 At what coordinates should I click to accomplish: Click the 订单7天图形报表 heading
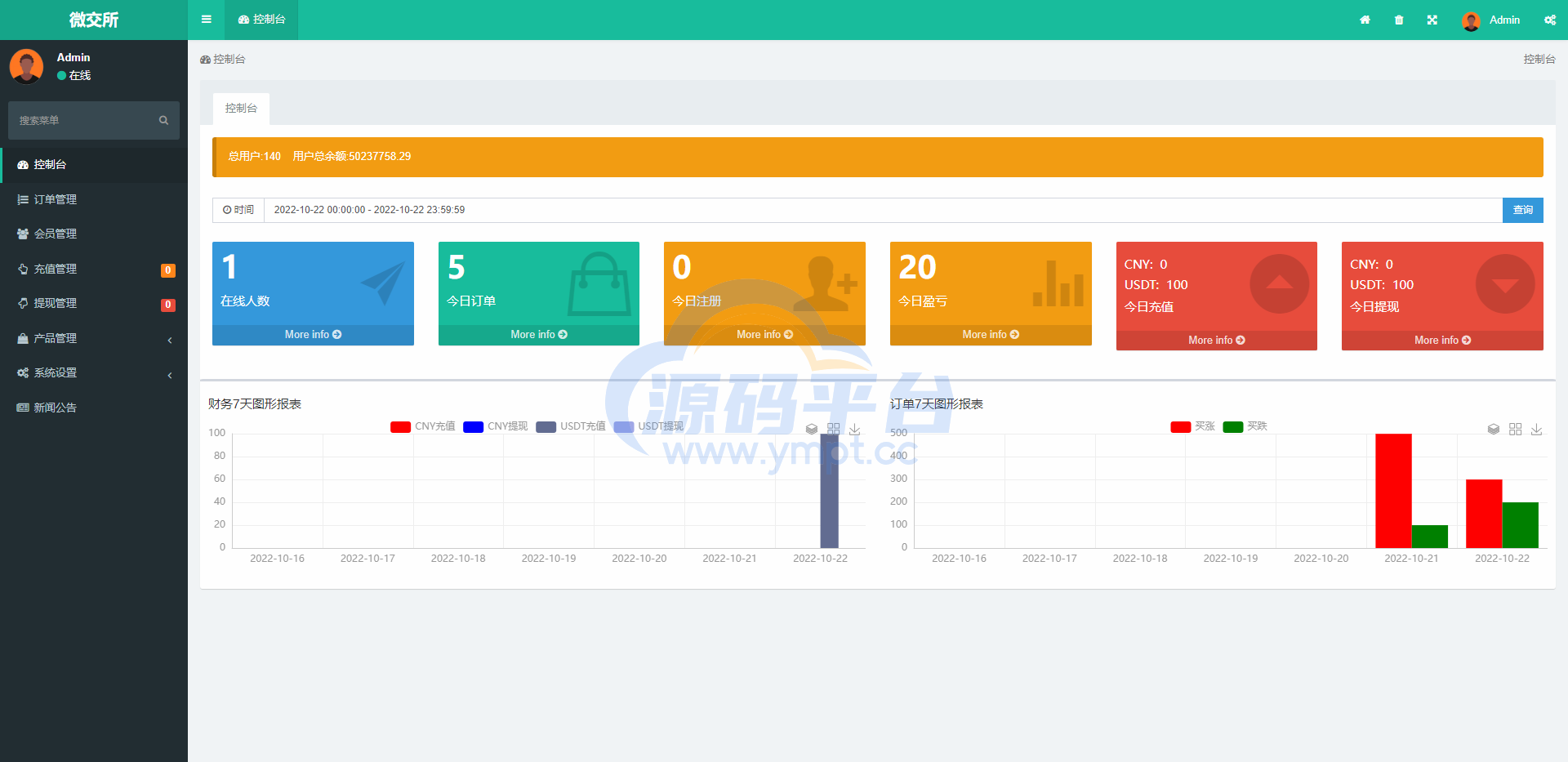(937, 404)
